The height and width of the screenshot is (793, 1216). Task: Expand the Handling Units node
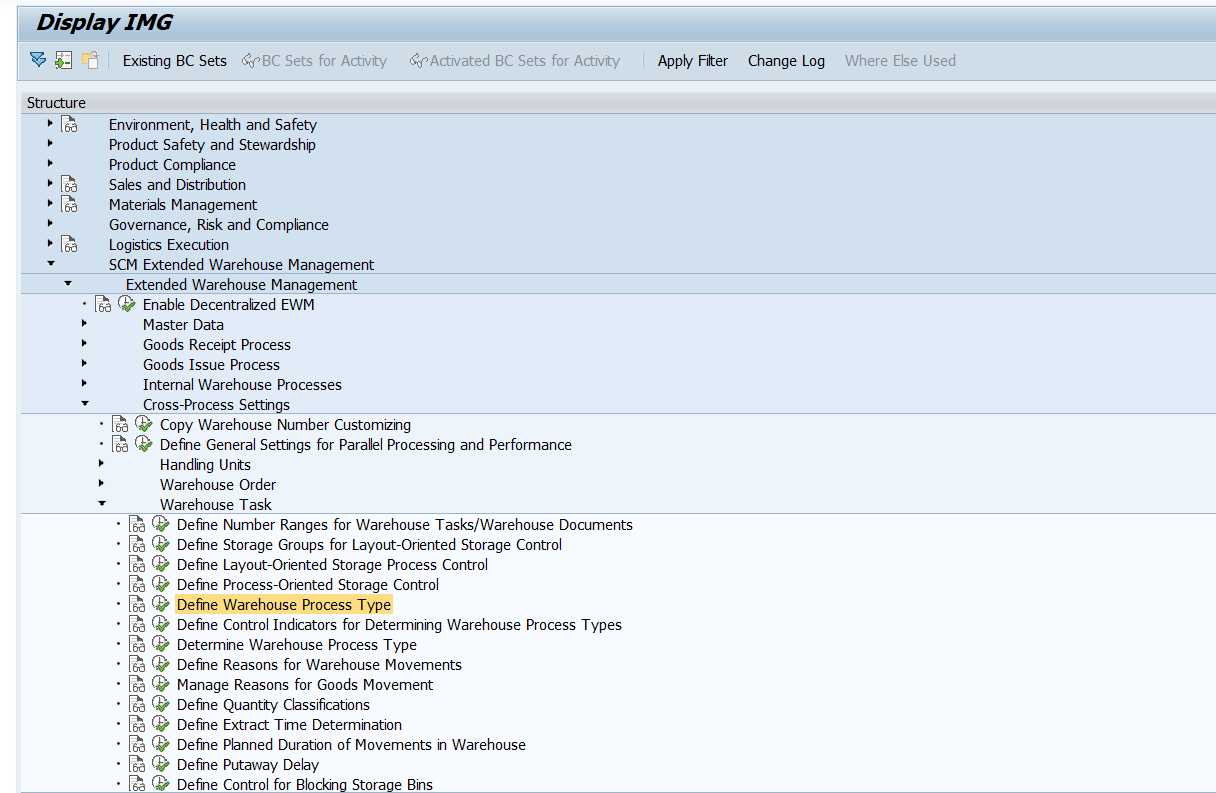coord(101,464)
